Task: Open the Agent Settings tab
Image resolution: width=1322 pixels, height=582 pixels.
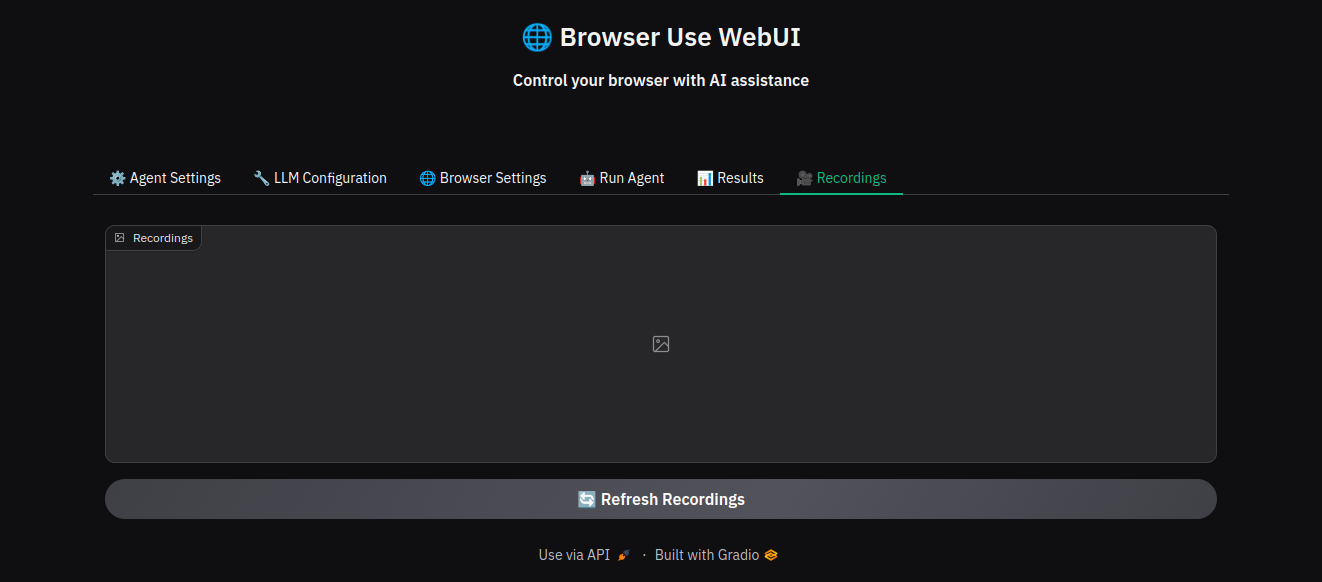Action: point(165,178)
